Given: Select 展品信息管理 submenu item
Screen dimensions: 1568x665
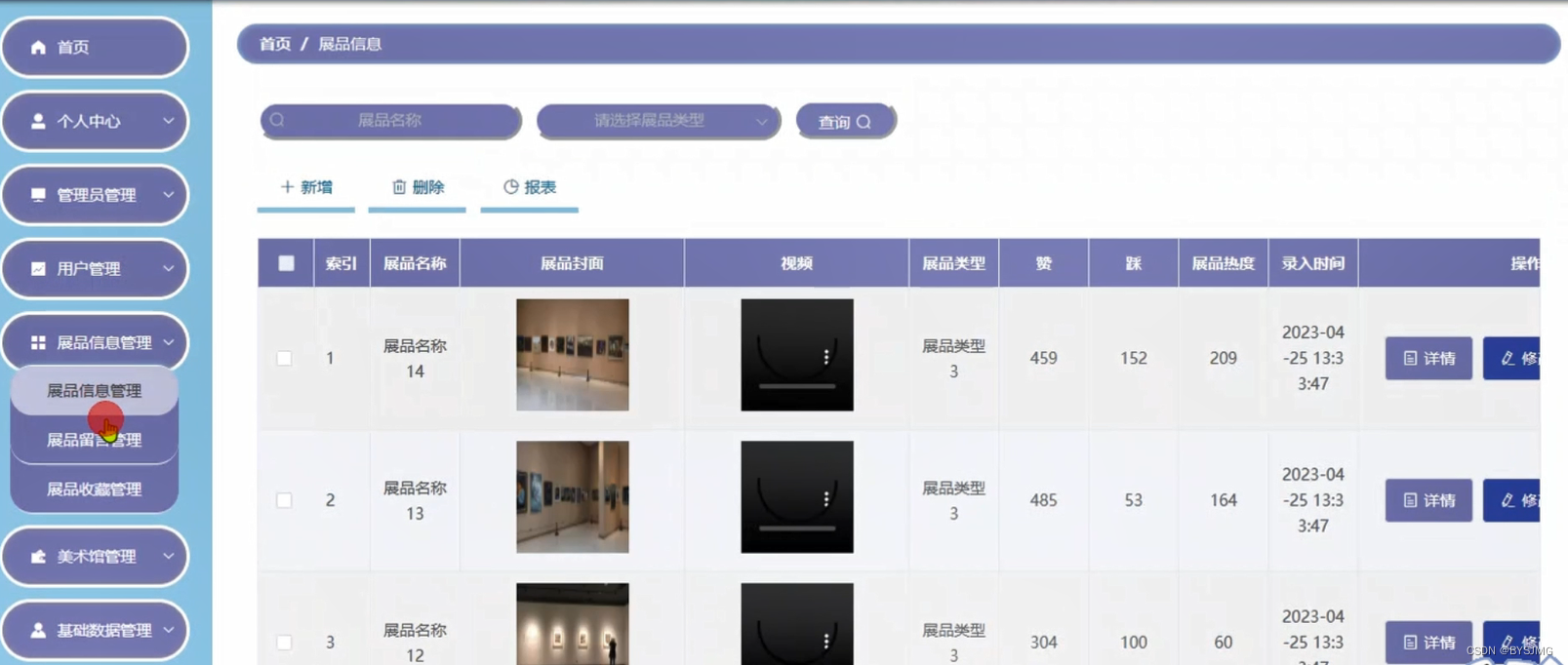Looking at the screenshot, I should [95, 390].
